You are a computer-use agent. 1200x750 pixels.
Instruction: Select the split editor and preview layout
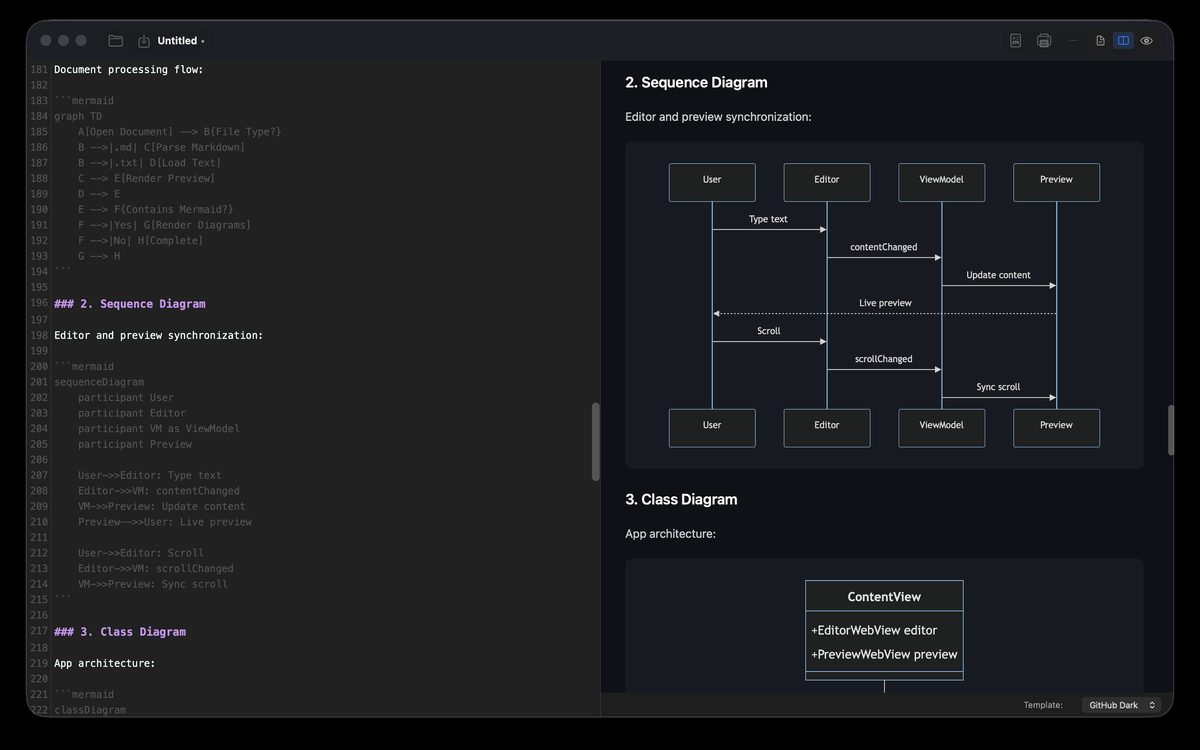(x=1123, y=41)
